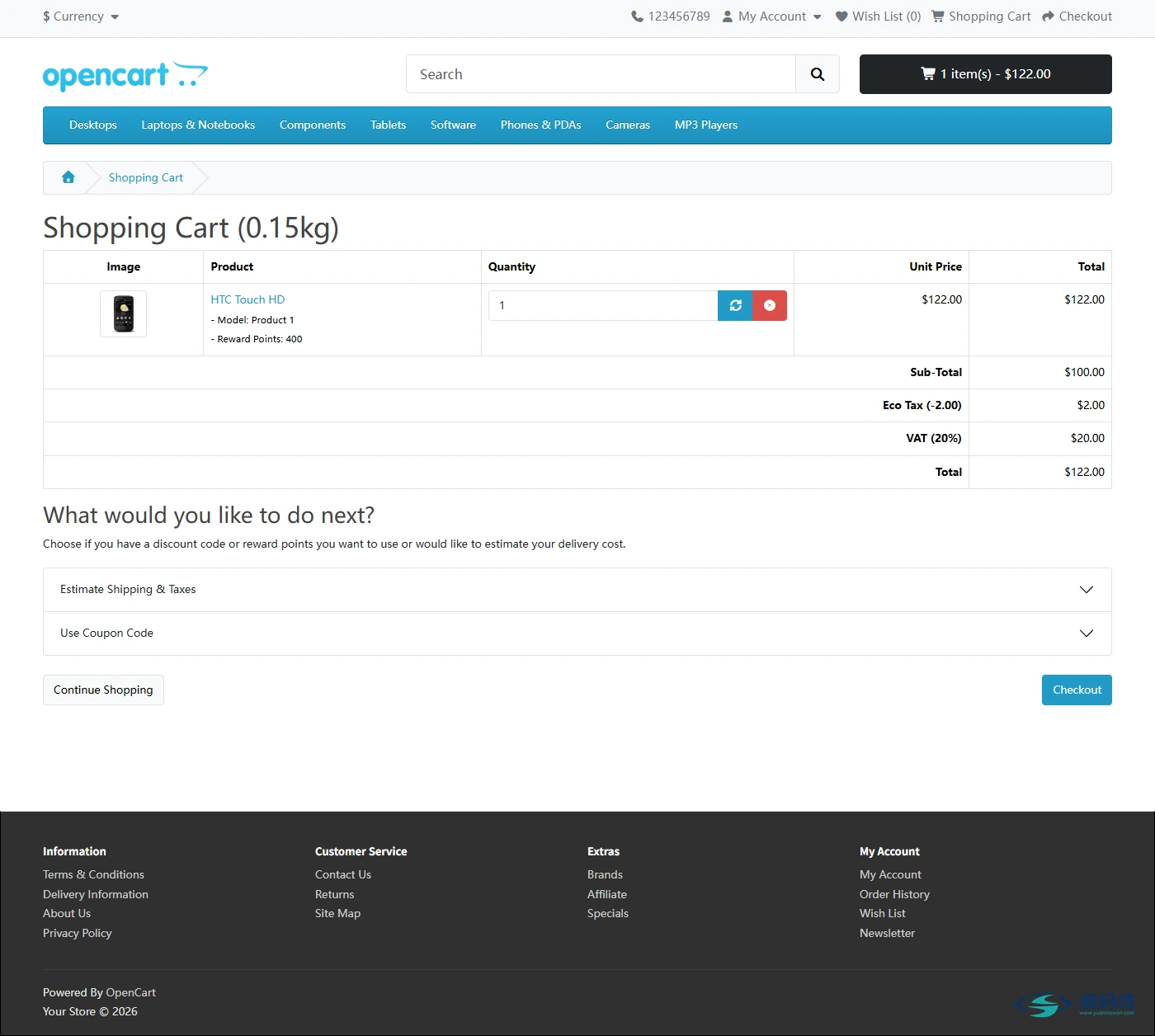Expand Estimate Shipping & Taxes panel
The image size is (1155, 1036).
pyautogui.click(x=577, y=590)
